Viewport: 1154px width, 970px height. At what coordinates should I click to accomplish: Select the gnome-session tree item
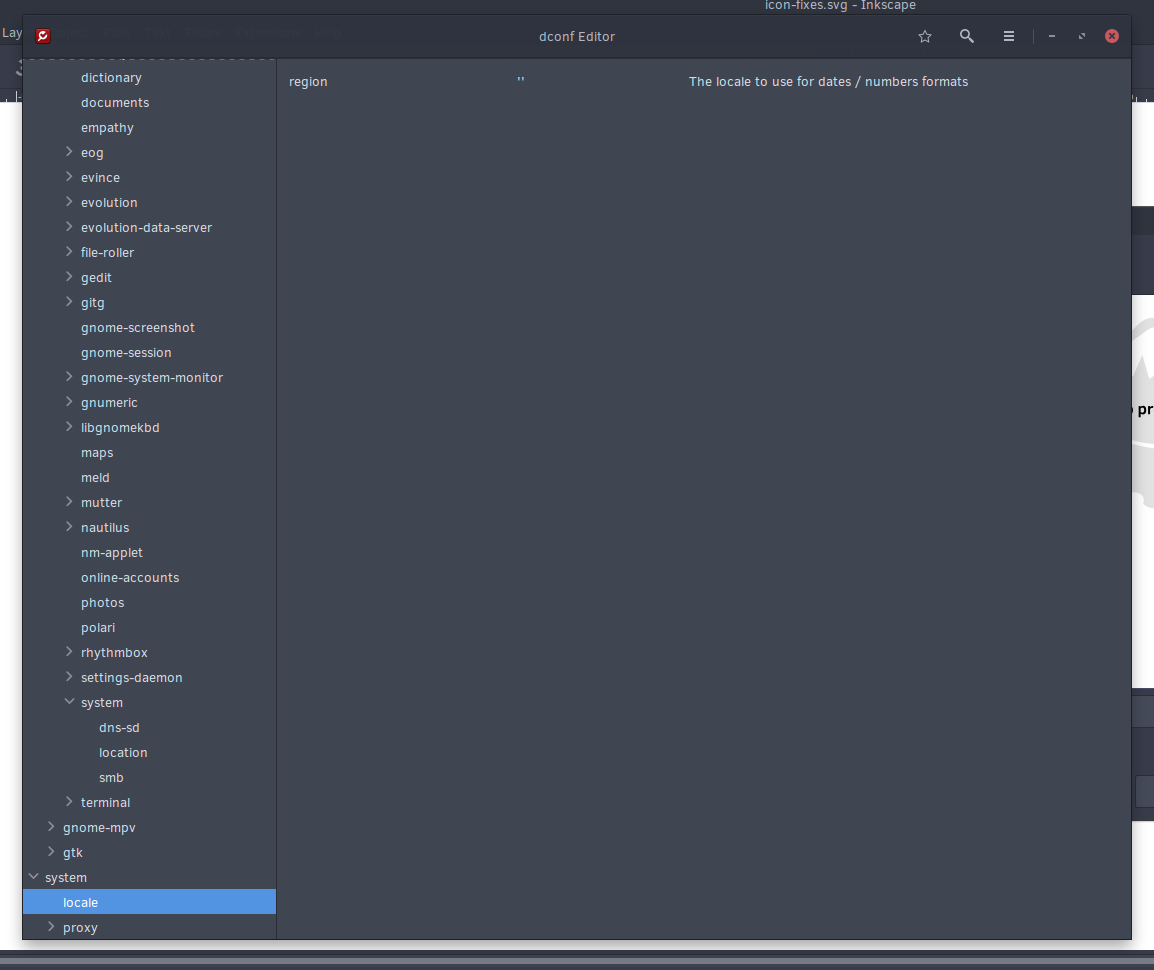(x=149, y=353)
